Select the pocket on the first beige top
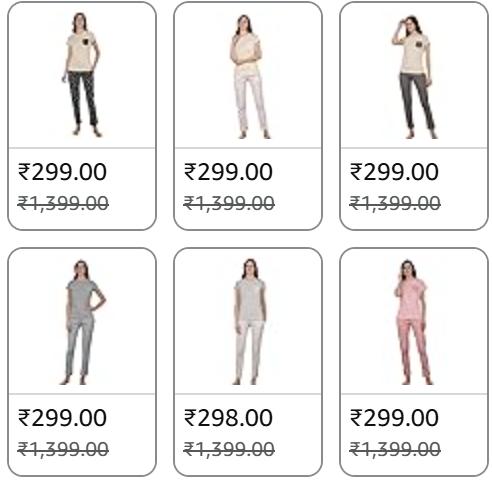Screen dimensions: 492x483 pyautogui.click(x=85, y=43)
